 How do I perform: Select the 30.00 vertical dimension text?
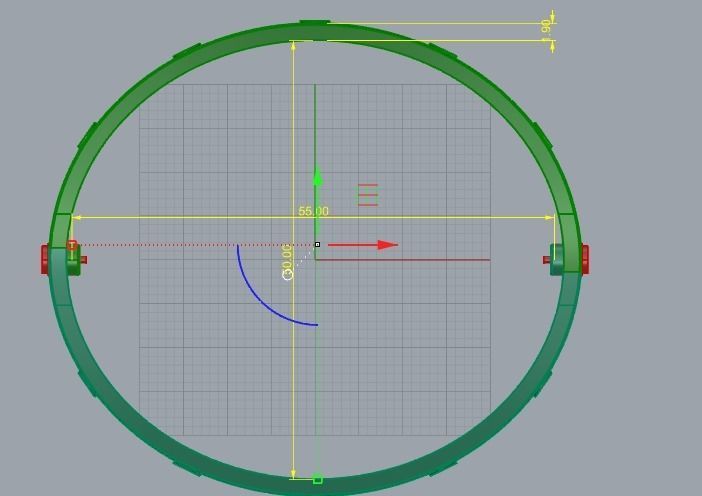click(x=287, y=258)
